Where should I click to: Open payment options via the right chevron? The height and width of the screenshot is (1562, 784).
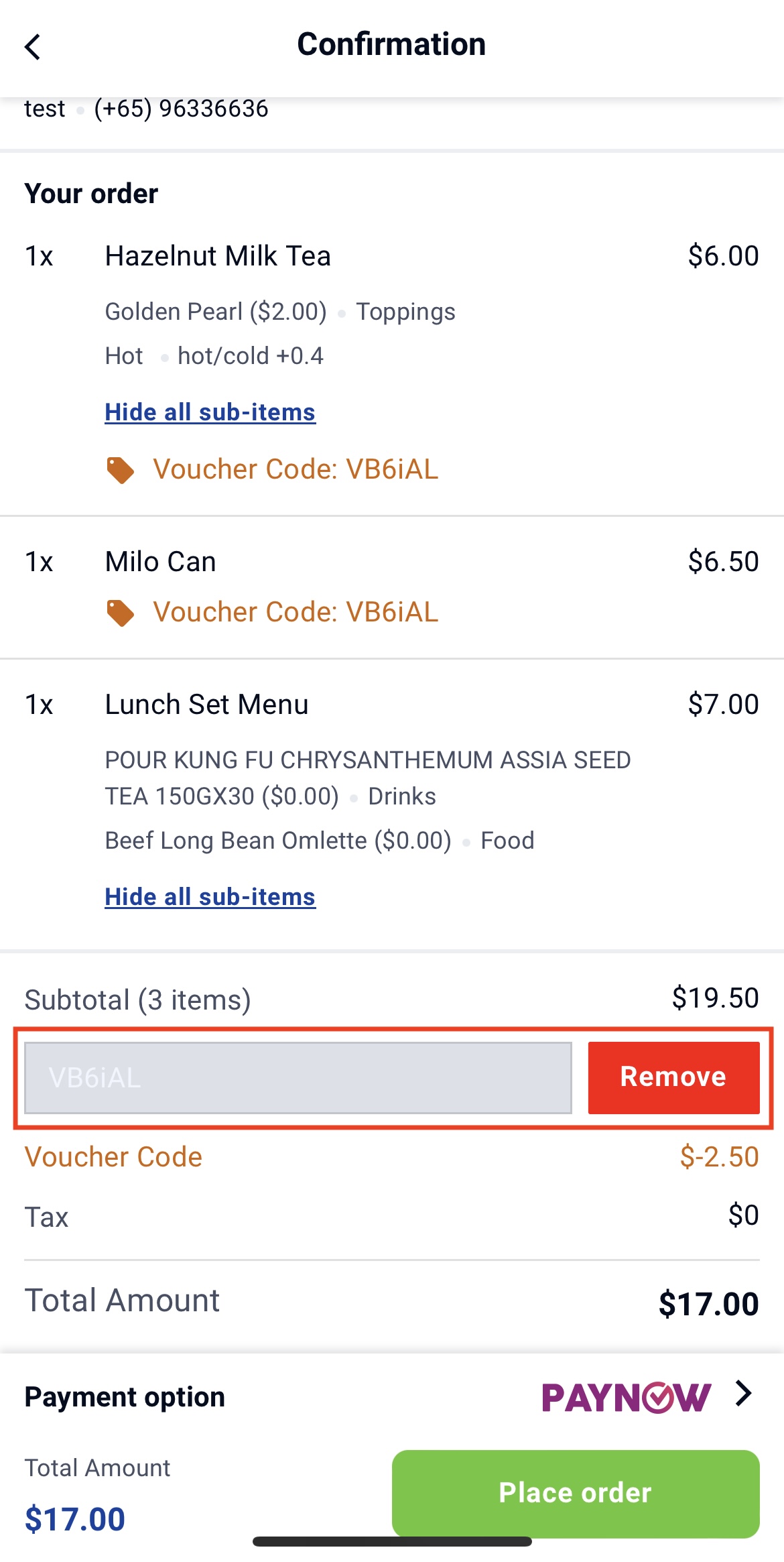[743, 1394]
